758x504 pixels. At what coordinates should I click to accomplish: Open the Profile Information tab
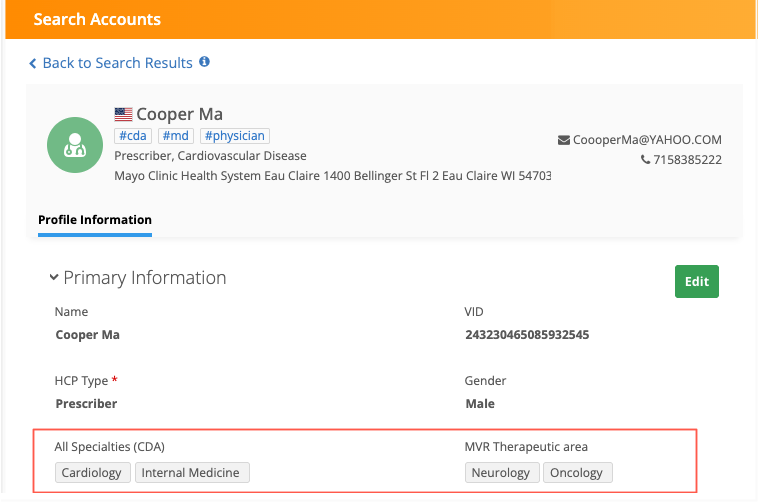[95, 220]
